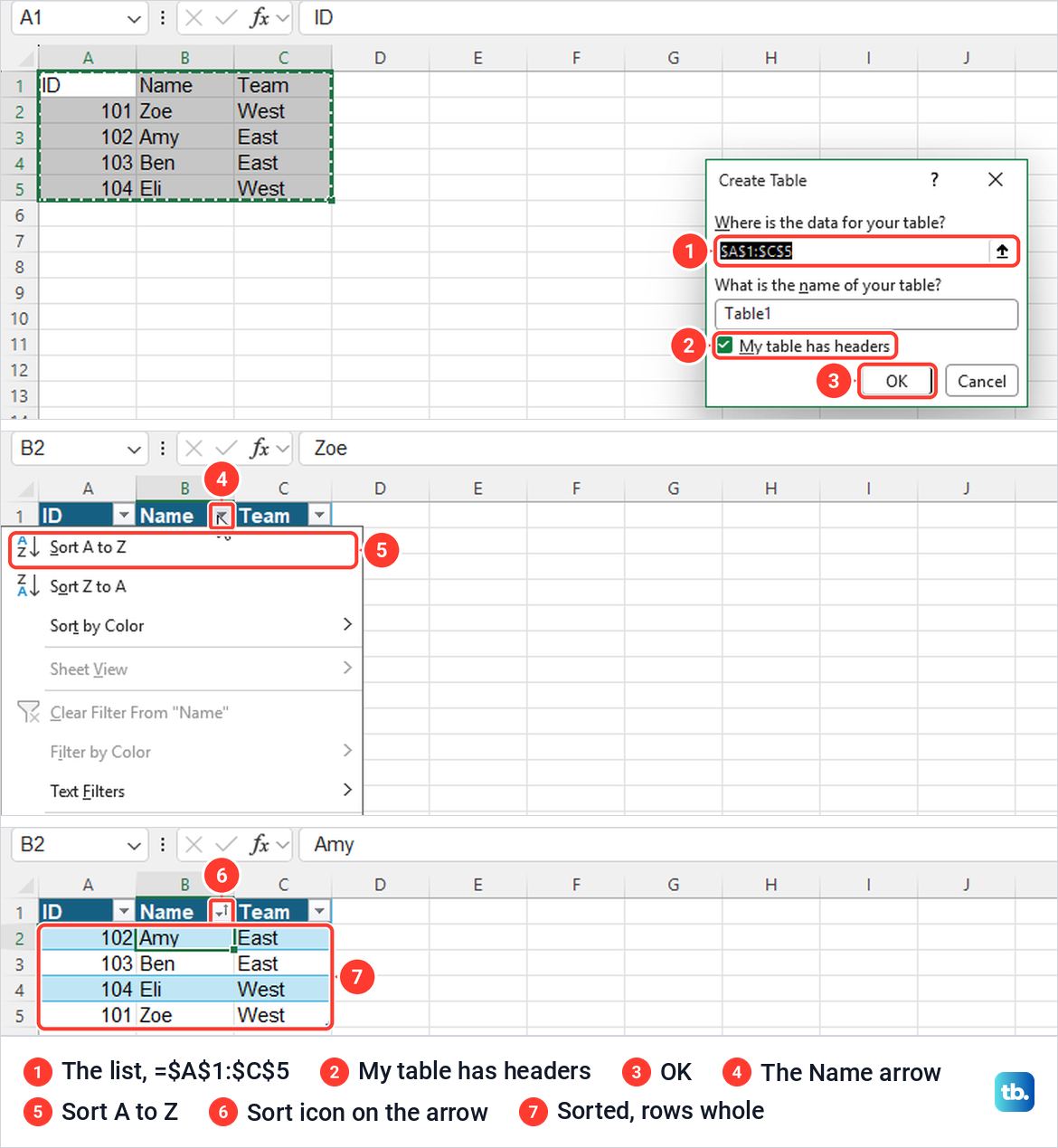Open the Sheet View submenu
This screenshot has height=1148, width=1058.
click(x=183, y=669)
